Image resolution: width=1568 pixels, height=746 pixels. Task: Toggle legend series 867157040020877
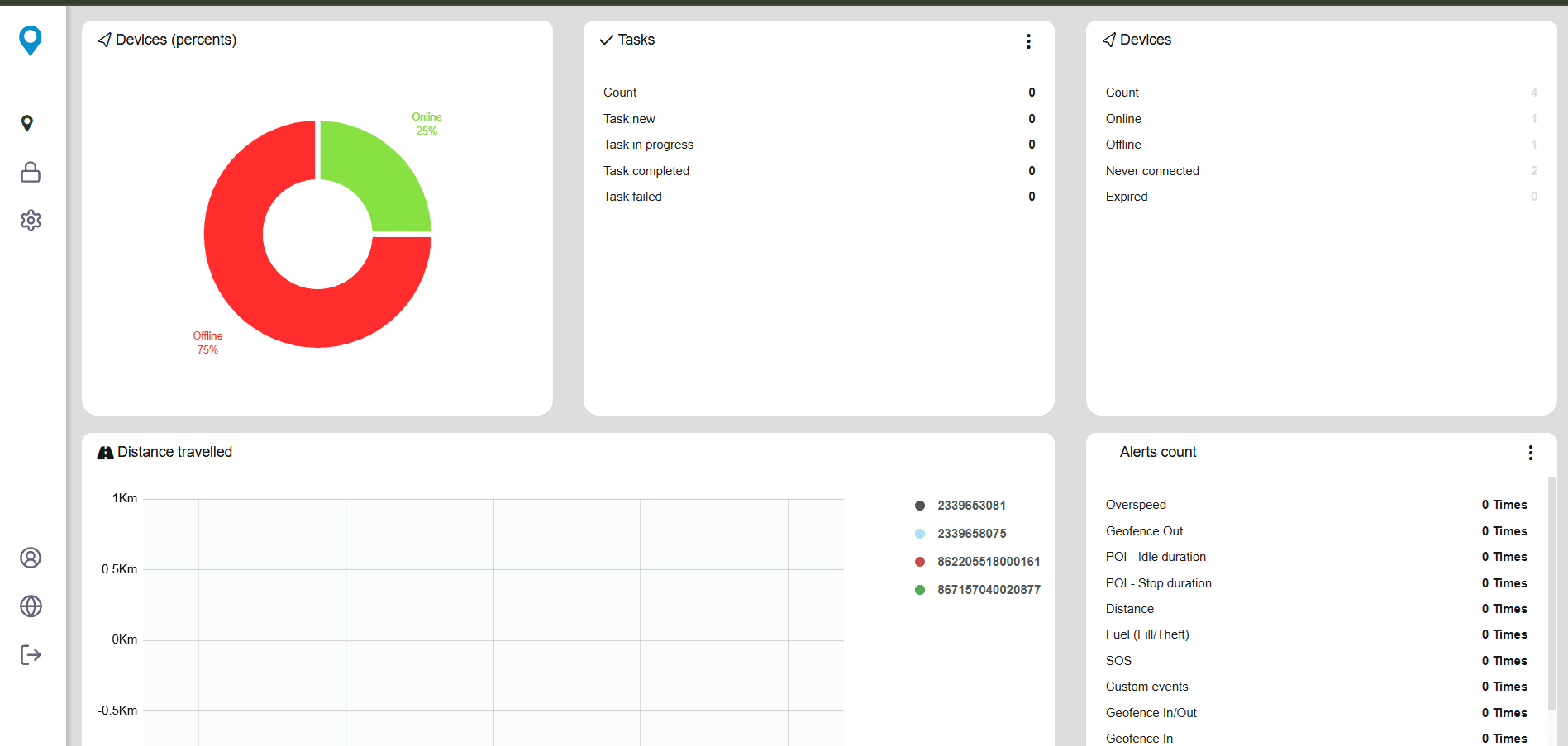pyautogui.click(x=978, y=590)
